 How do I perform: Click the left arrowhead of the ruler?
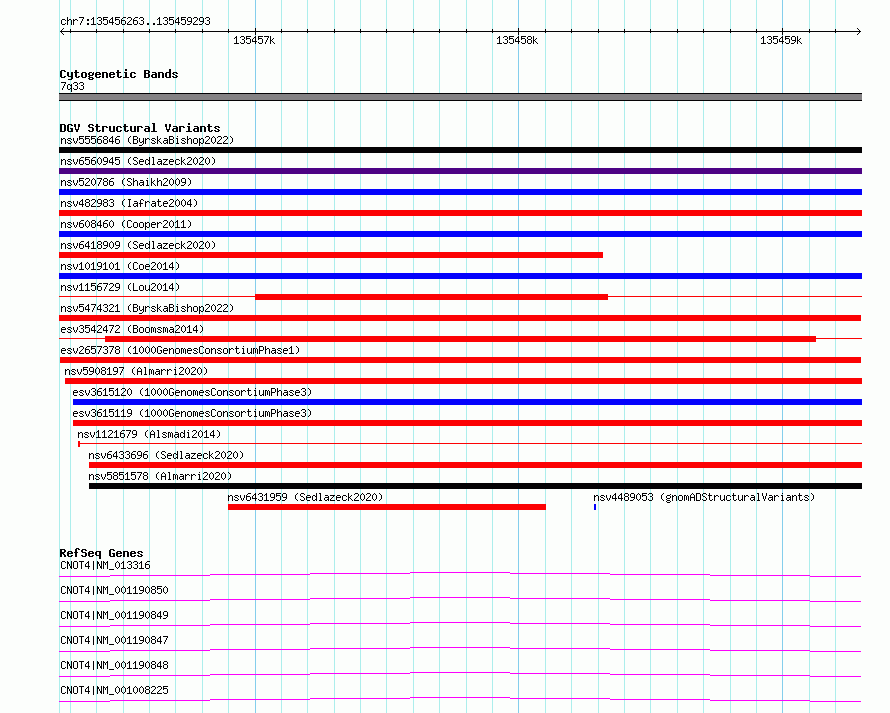pyautogui.click(x=62, y=31)
